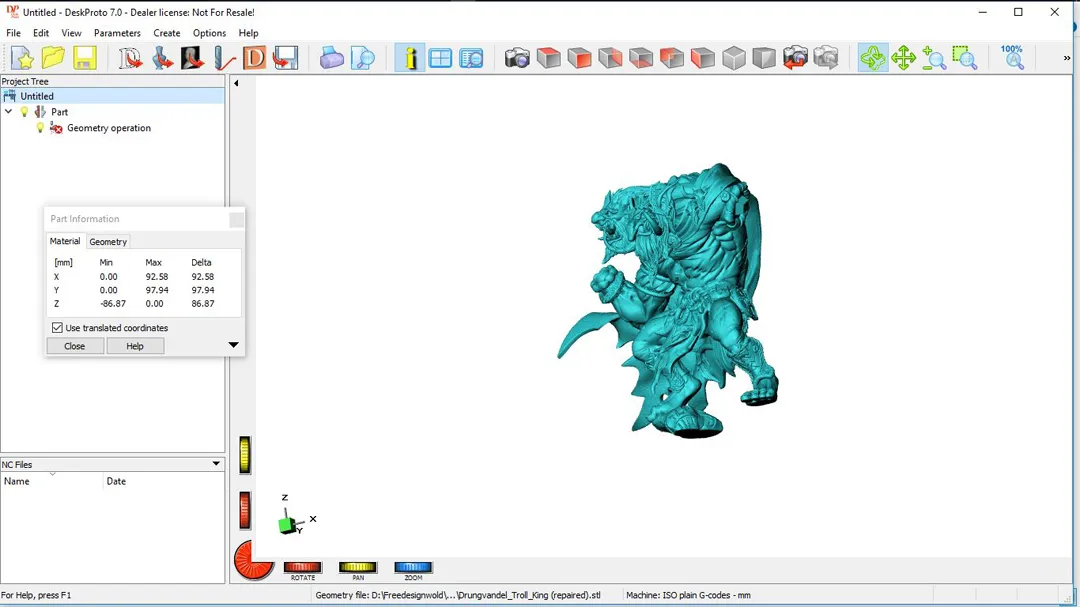Activate the plus/minus Zoom tool icon
1080x607 pixels.
point(934,58)
